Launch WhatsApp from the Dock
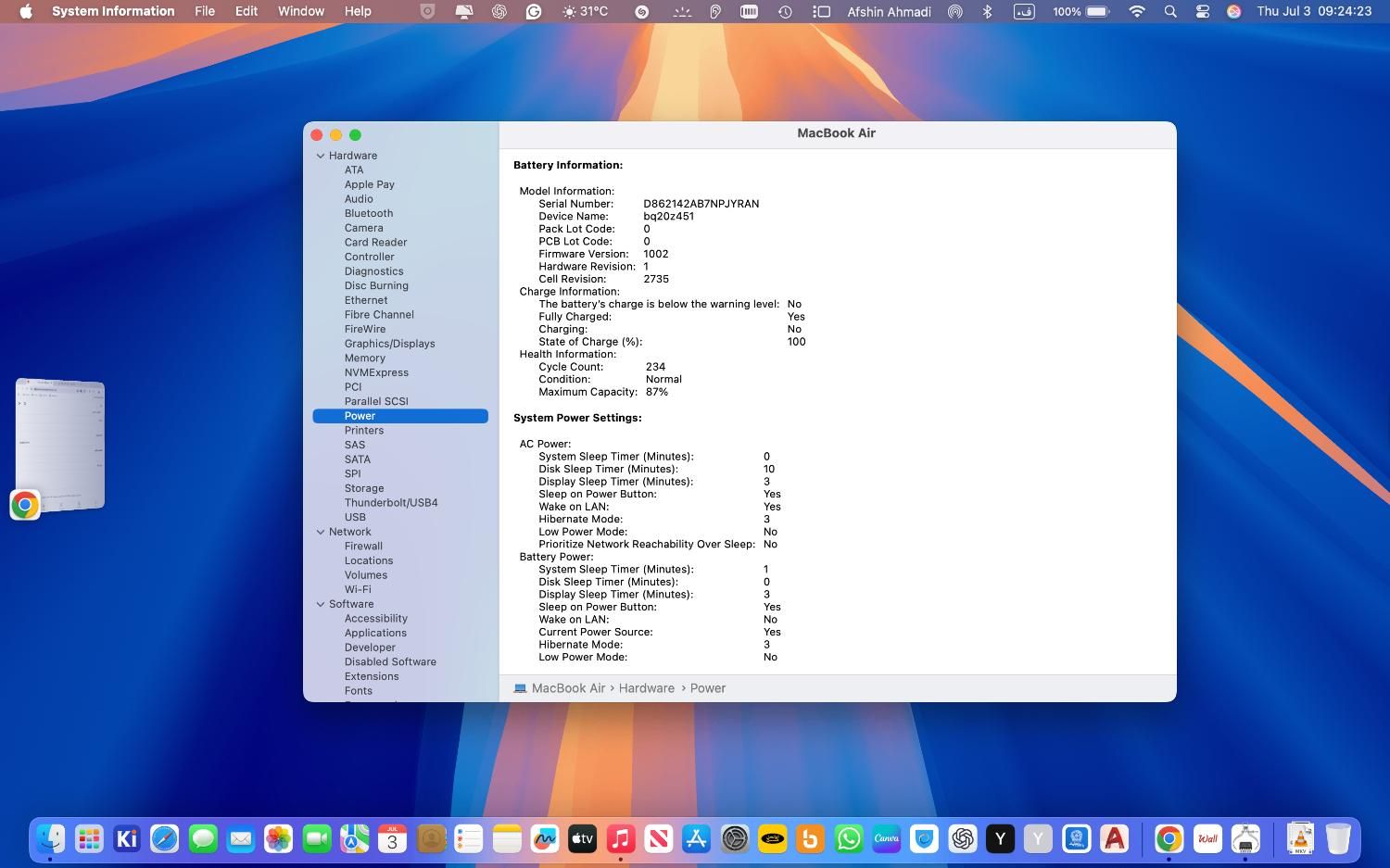 coord(849,839)
